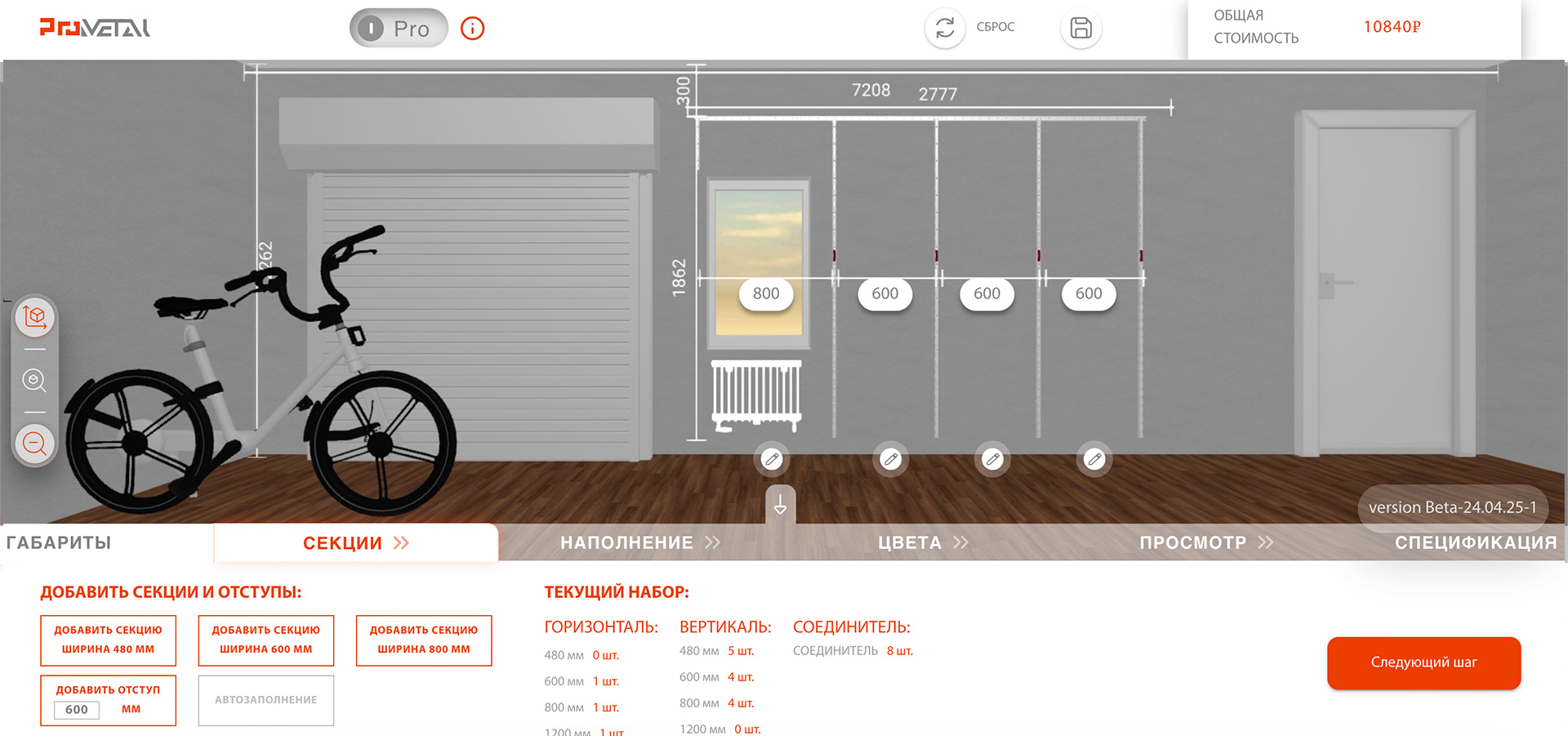Screen dimensions: 1568x736
Task: Open the red info icon
Action: pyautogui.click(x=472, y=29)
